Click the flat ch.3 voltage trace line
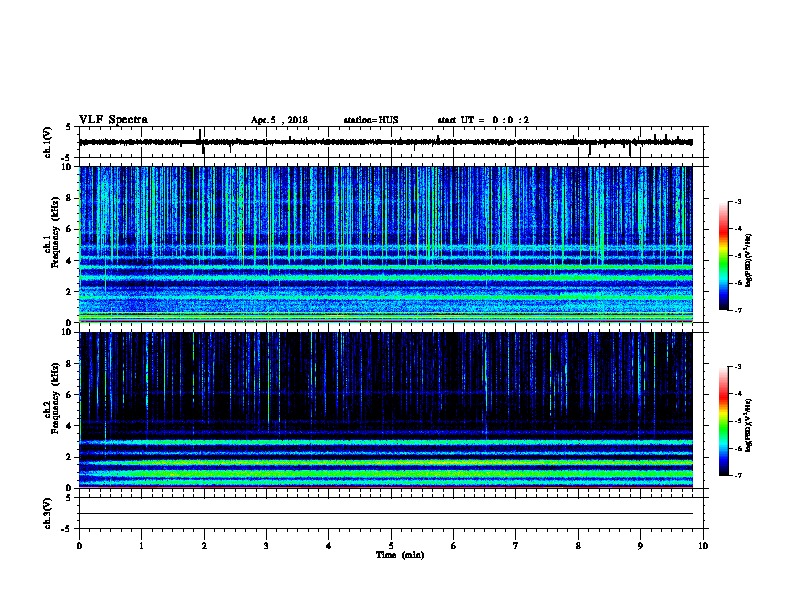 386,514
